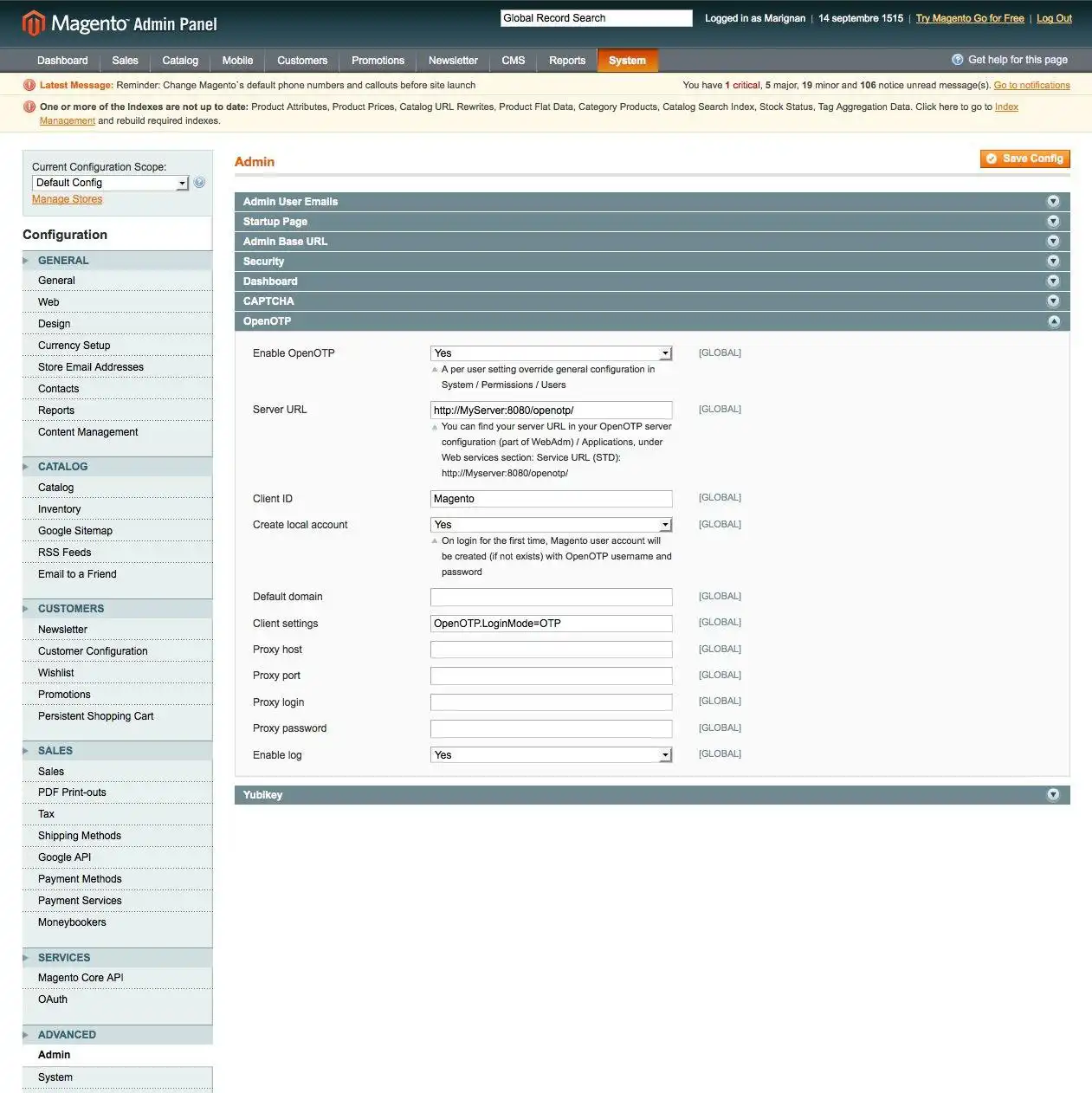Click the Log Out link
1092x1093 pixels.
1054,18
